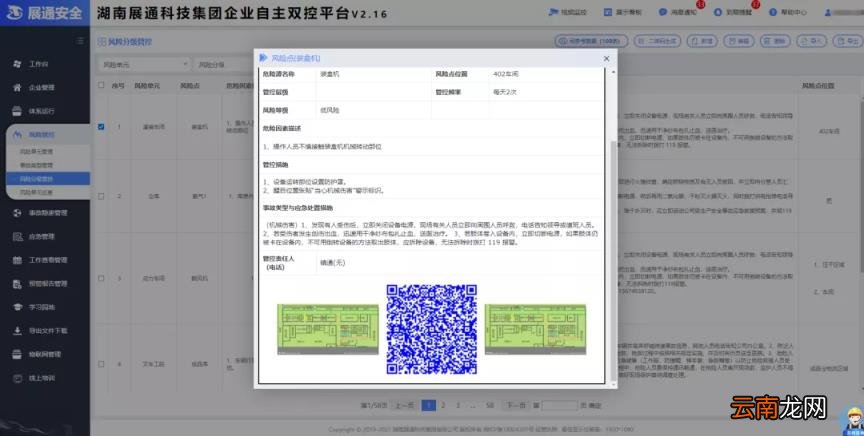Open 帮助中心 in the top bar
The height and width of the screenshot is (436, 864).
(788, 12)
